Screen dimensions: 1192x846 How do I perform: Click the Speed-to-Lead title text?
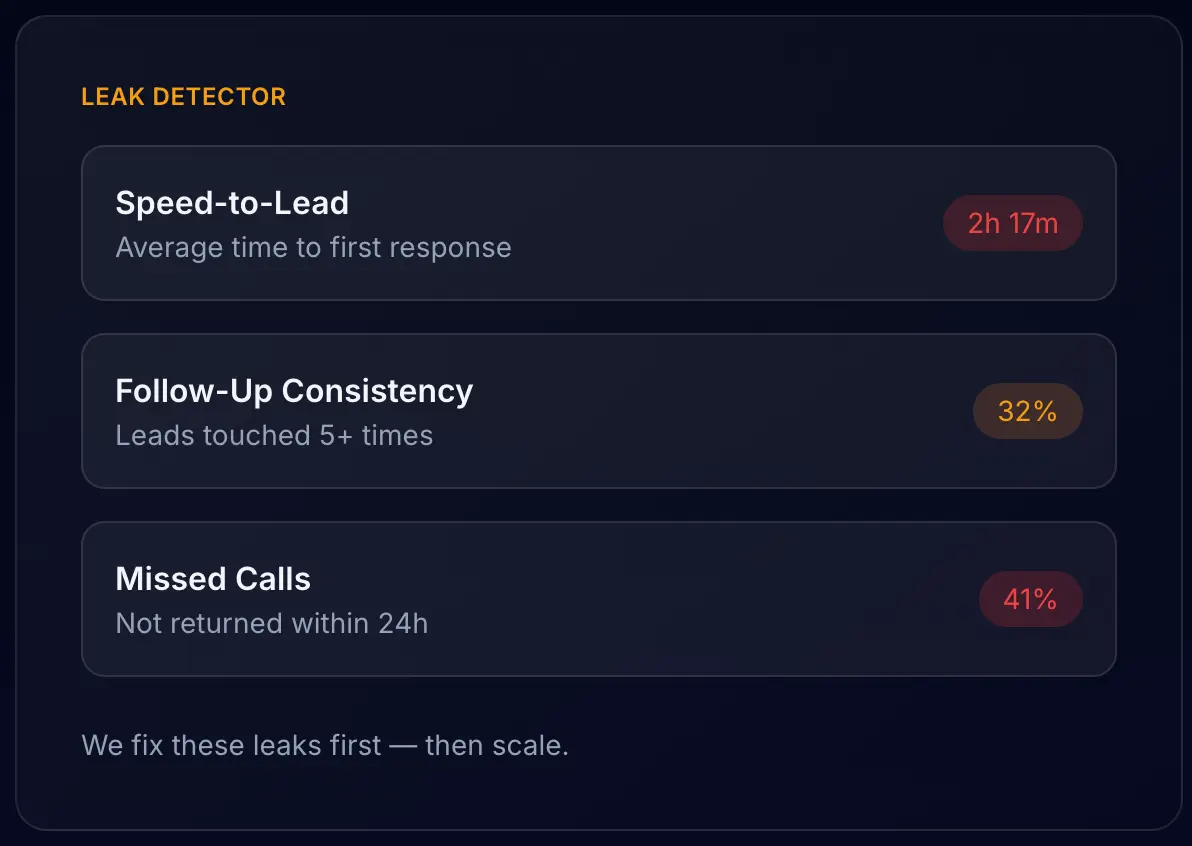click(x=232, y=203)
